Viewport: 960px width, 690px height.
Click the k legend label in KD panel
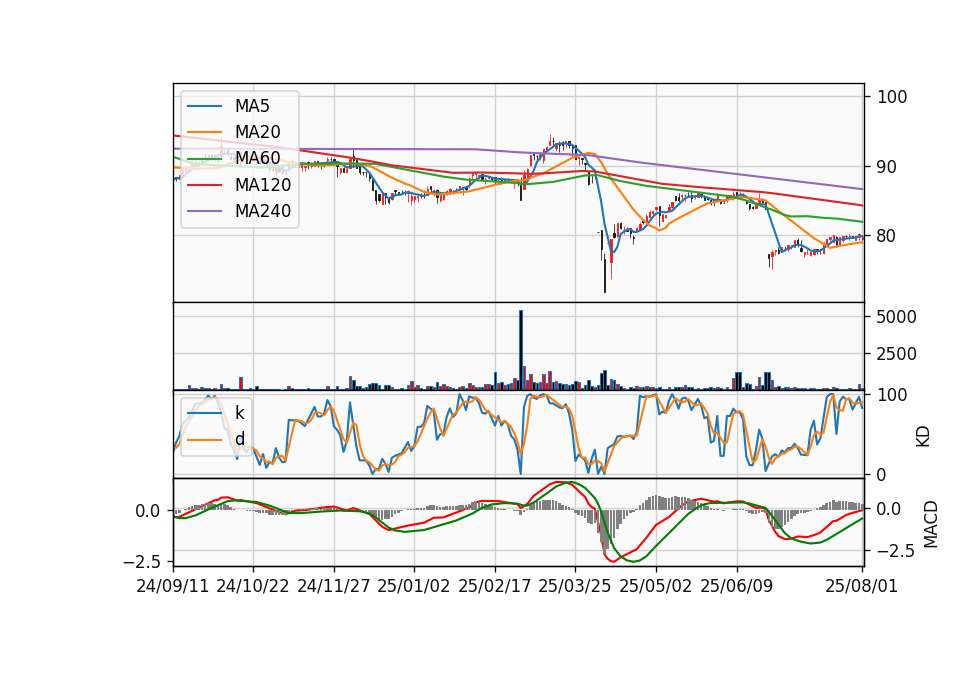point(239,413)
